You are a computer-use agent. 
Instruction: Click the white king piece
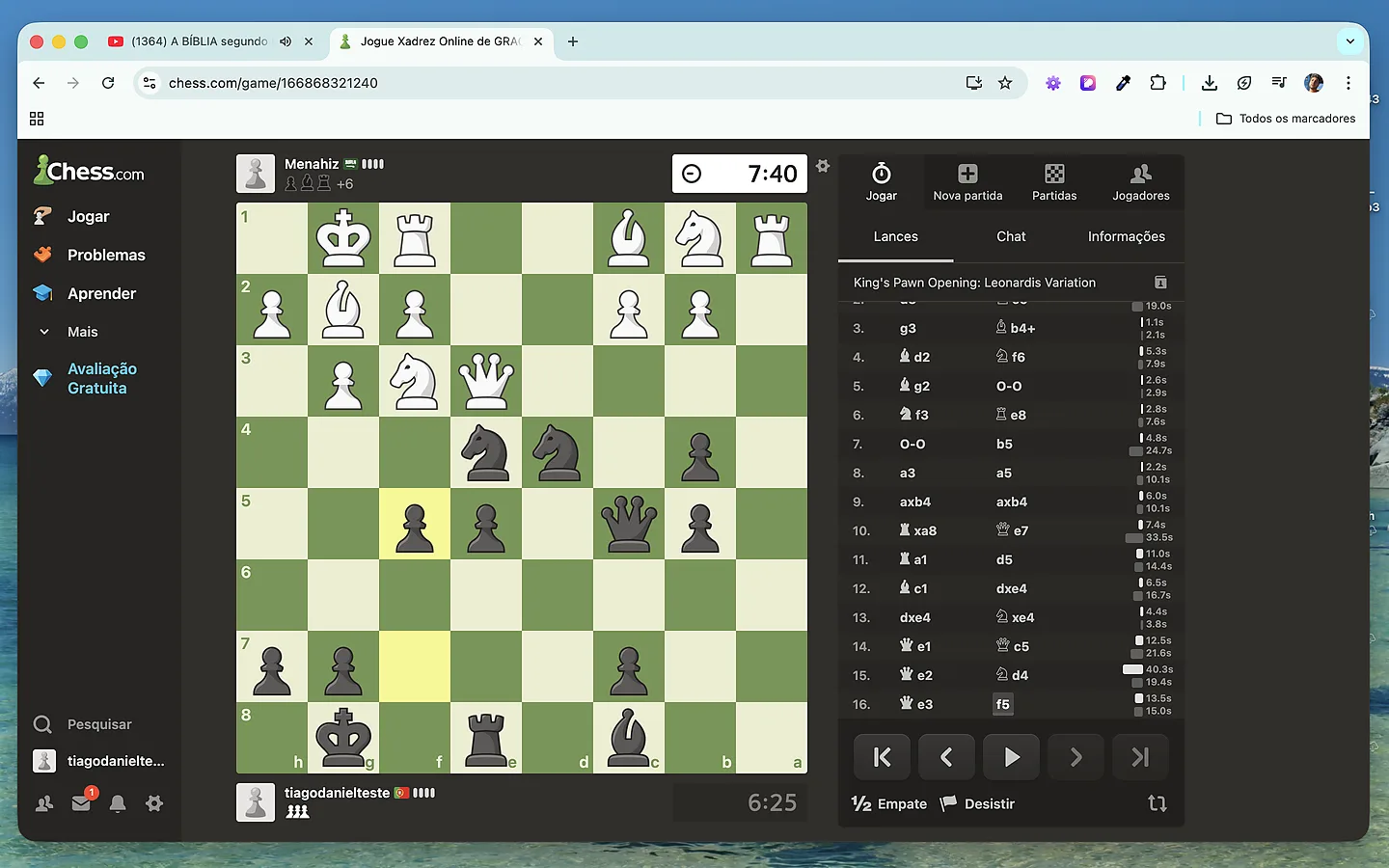click(343, 238)
